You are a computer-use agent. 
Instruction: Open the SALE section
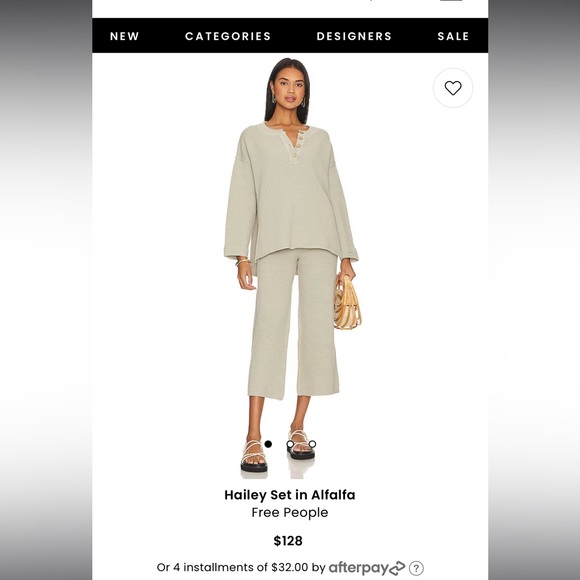click(453, 36)
